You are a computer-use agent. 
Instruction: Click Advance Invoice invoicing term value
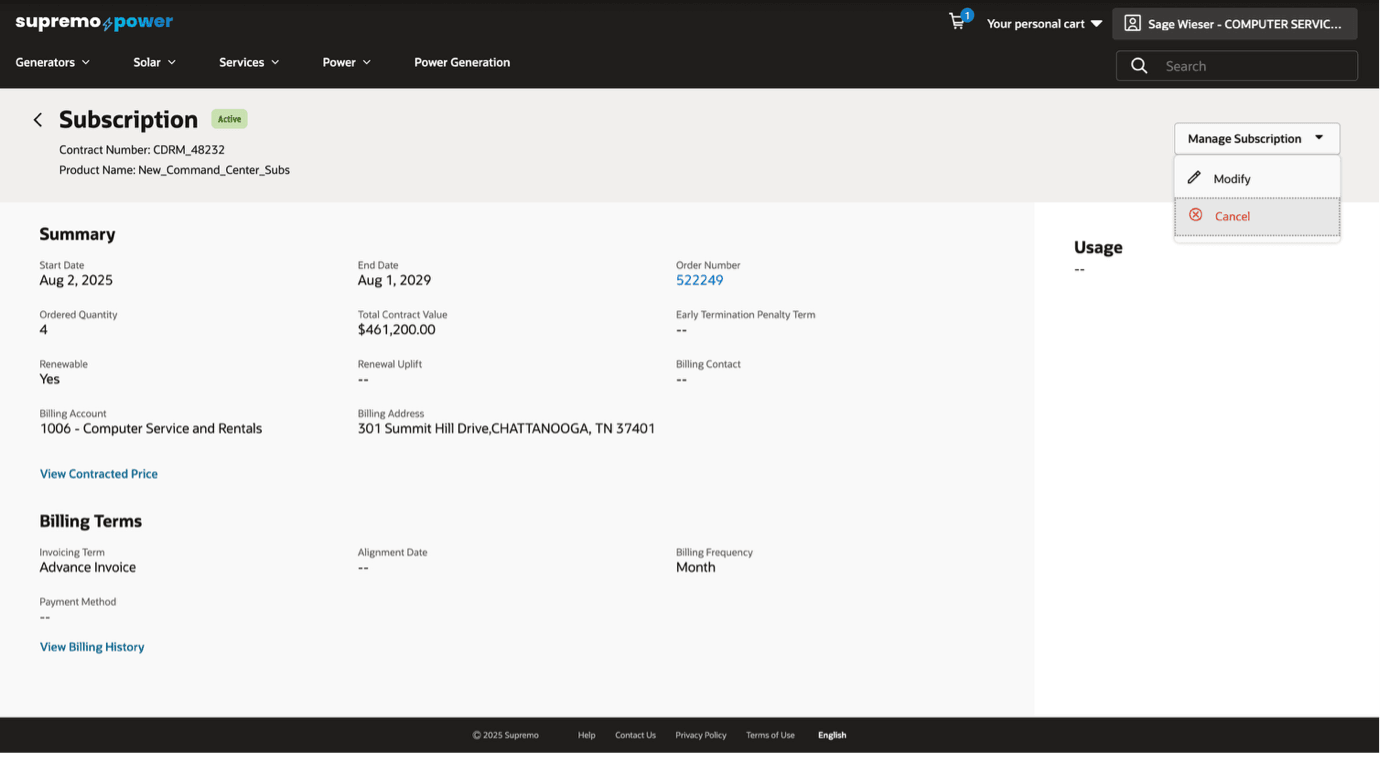click(88, 568)
